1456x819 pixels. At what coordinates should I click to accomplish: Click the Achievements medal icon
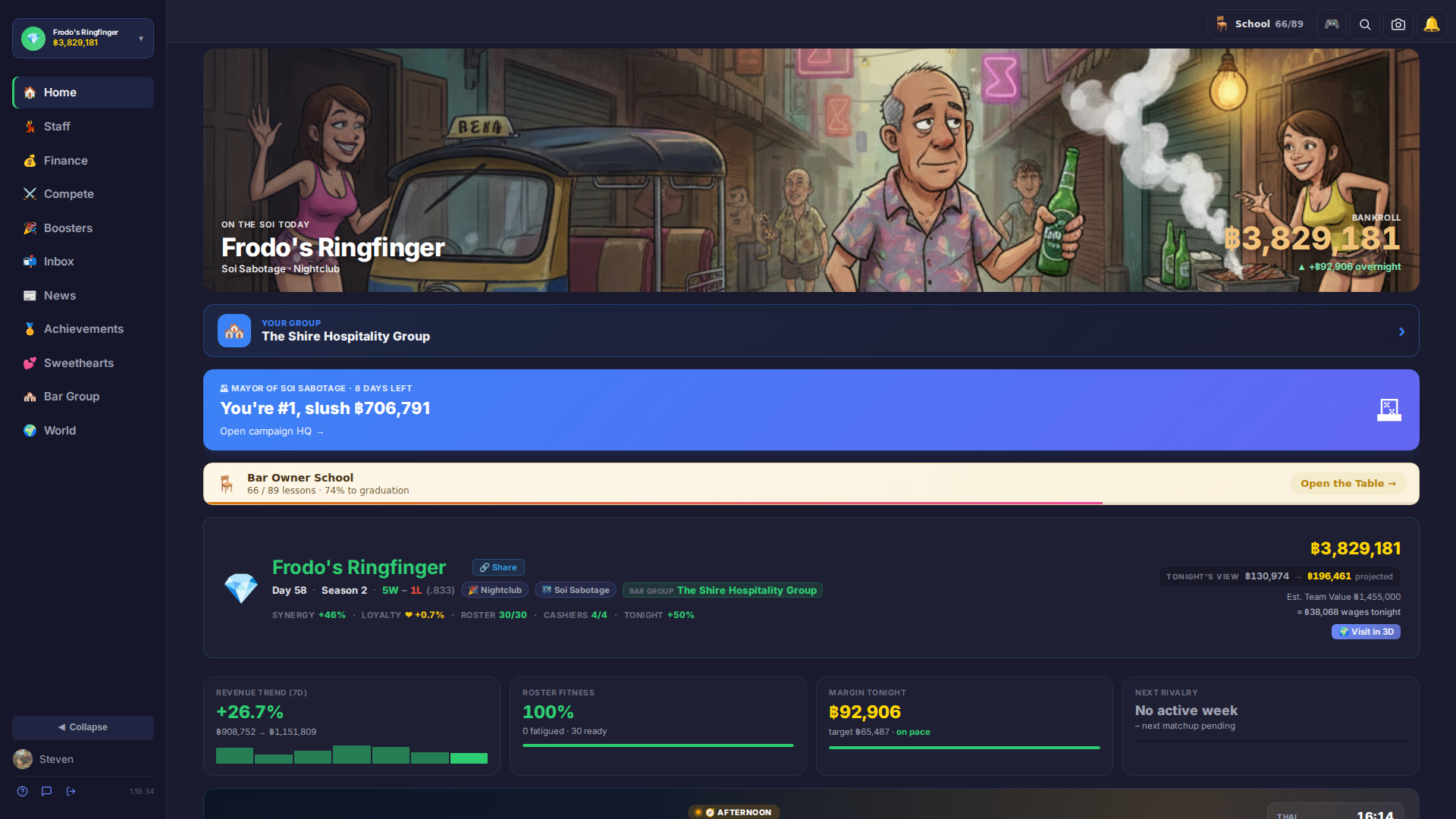point(30,329)
